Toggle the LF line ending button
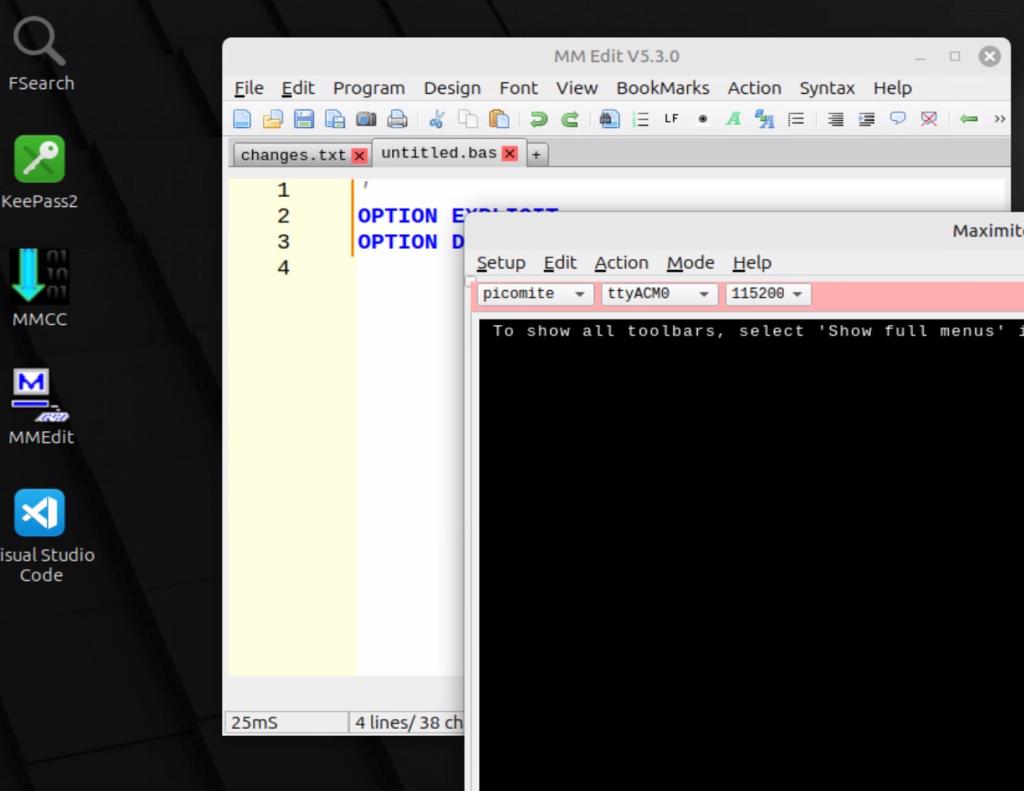The image size is (1024, 791). [671, 119]
